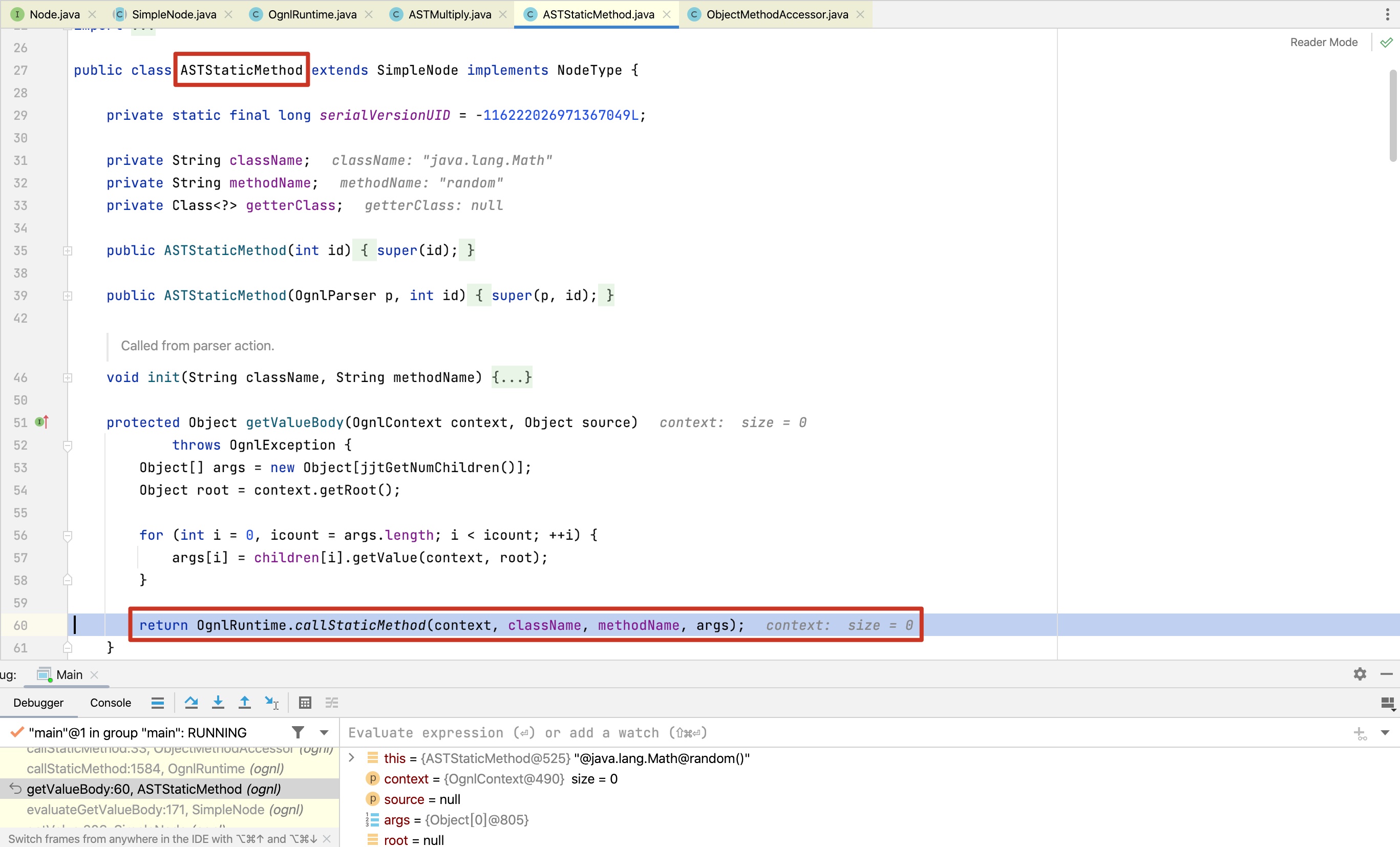The width and height of the screenshot is (1400, 847).
Task: Select frame evaluateGetValueBody:171, SimpleNode
Action: [170, 810]
